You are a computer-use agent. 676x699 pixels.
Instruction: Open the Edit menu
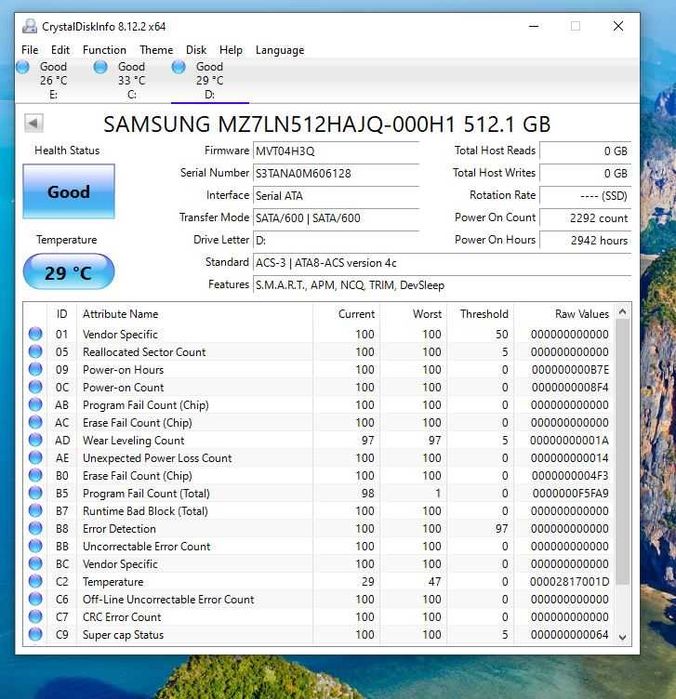pyautogui.click(x=60, y=50)
